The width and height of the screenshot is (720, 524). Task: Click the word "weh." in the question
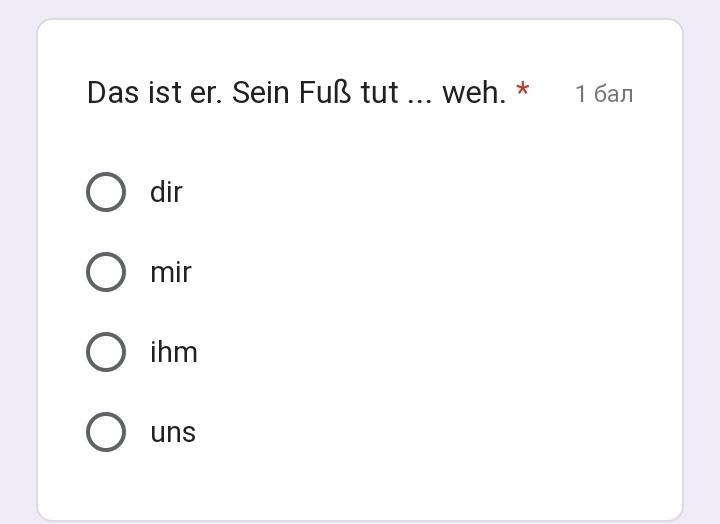473,93
